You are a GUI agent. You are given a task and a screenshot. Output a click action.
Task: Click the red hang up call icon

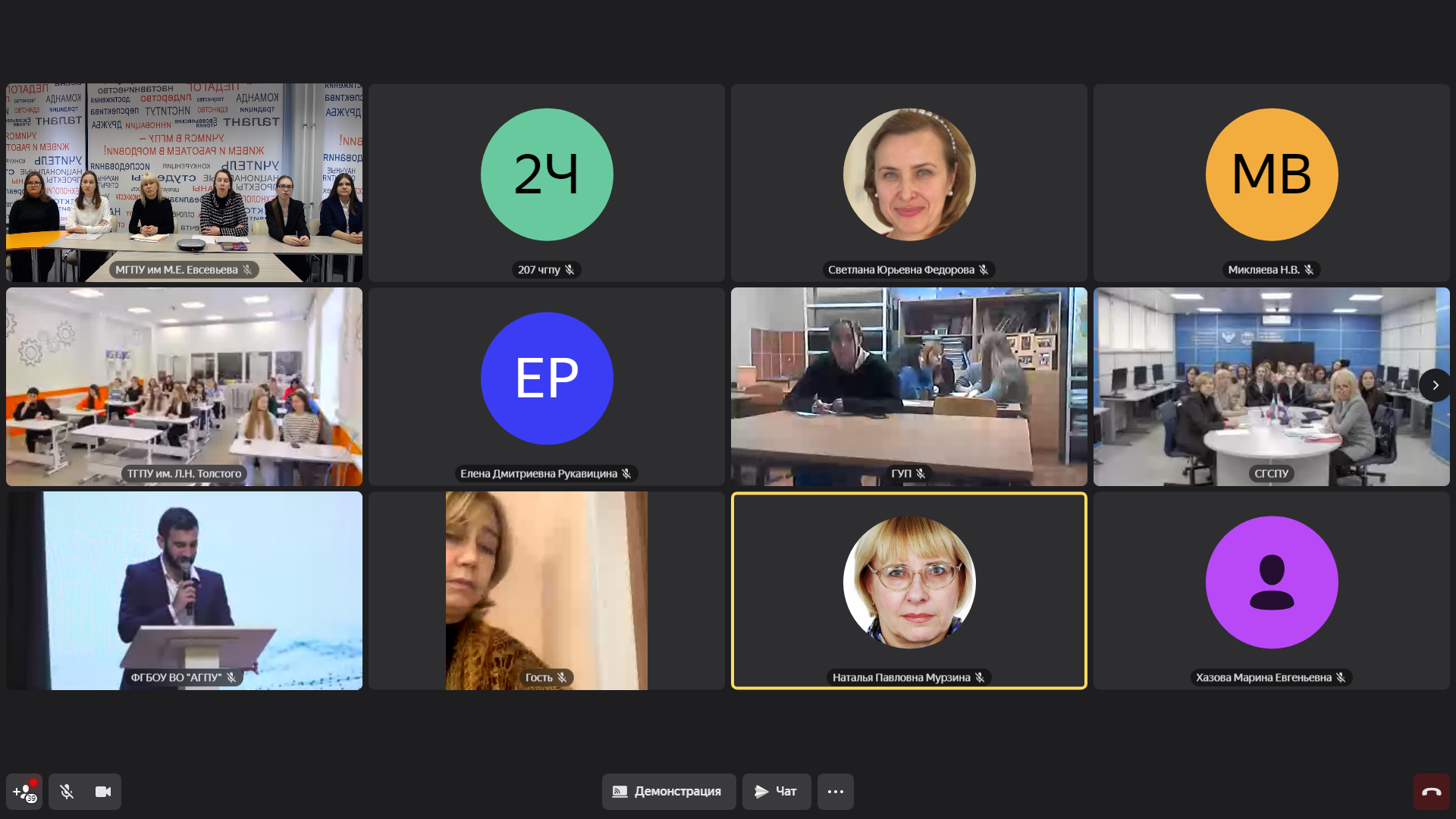click(1431, 792)
